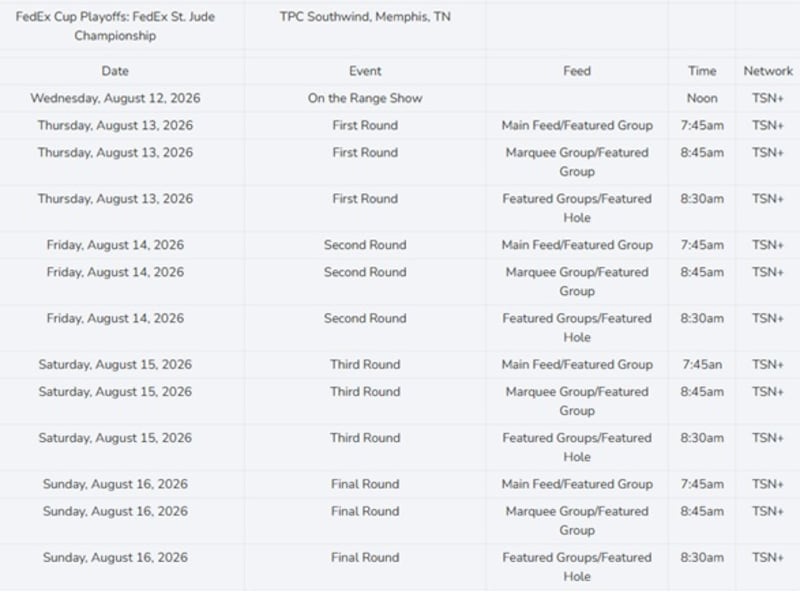Screen dimensions: 800x592
Task: Click the Date column header
Action: (x=115, y=71)
